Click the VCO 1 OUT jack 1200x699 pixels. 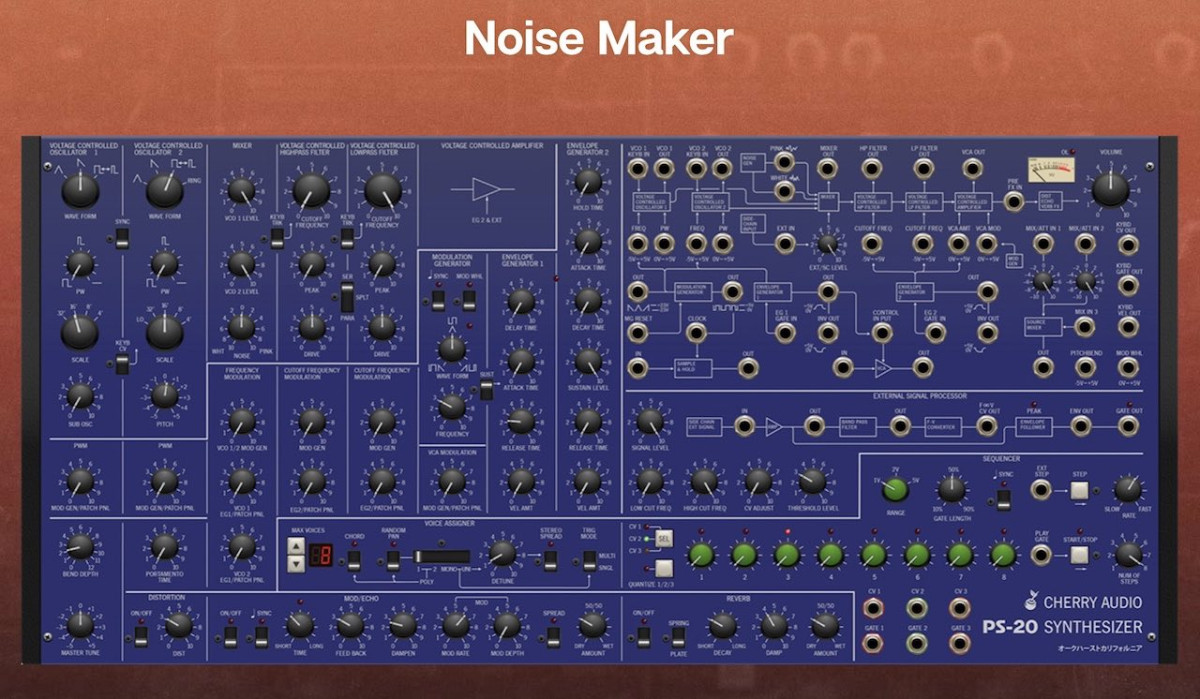666,170
